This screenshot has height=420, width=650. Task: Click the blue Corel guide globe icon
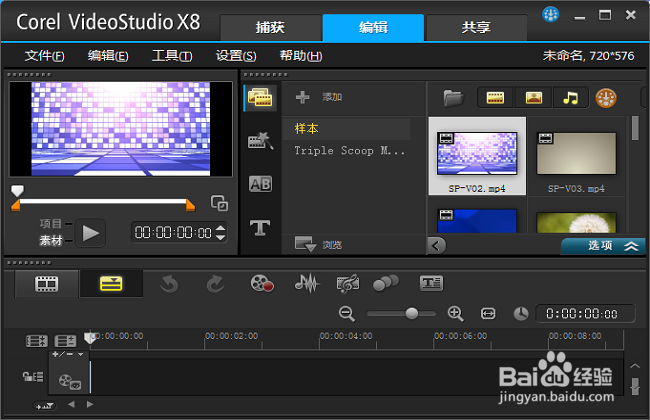pos(551,15)
